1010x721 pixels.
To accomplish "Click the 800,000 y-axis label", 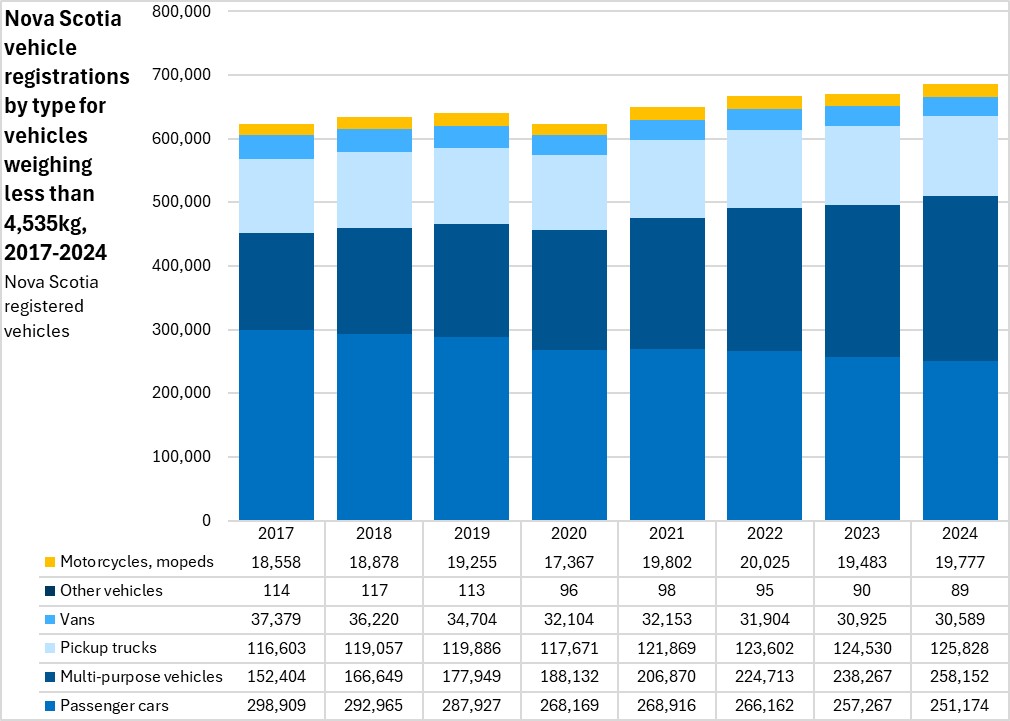I will [x=183, y=11].
